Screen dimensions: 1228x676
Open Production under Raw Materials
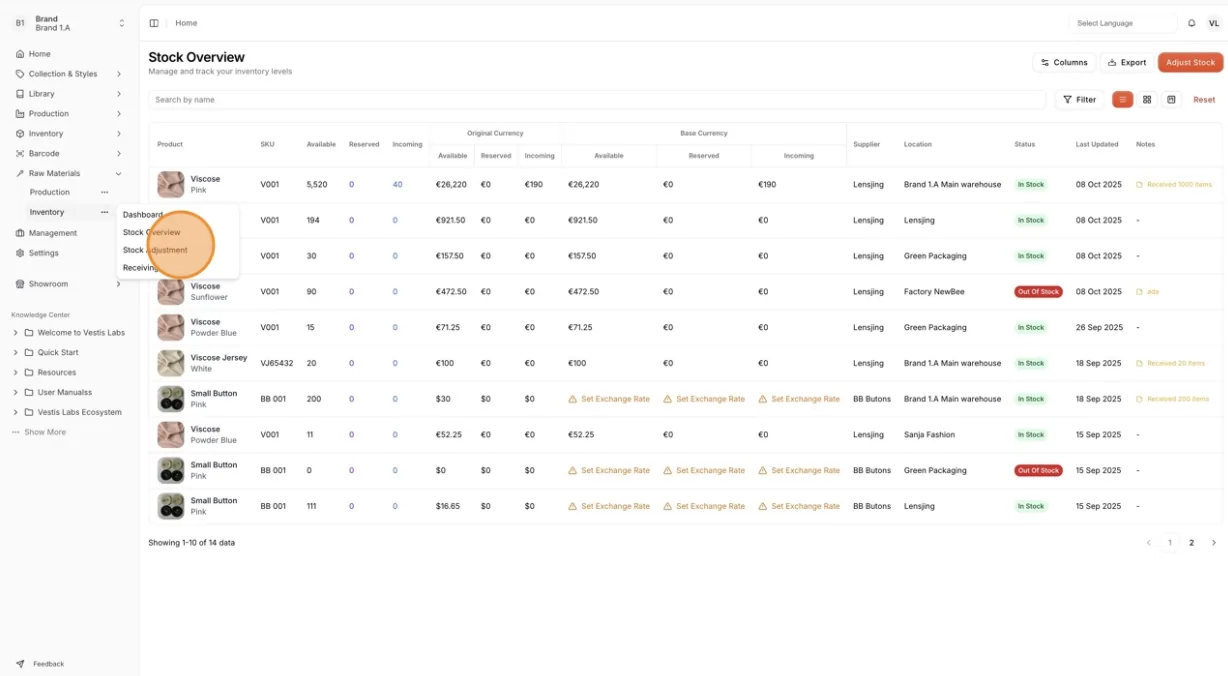click(x=50, y=192)
